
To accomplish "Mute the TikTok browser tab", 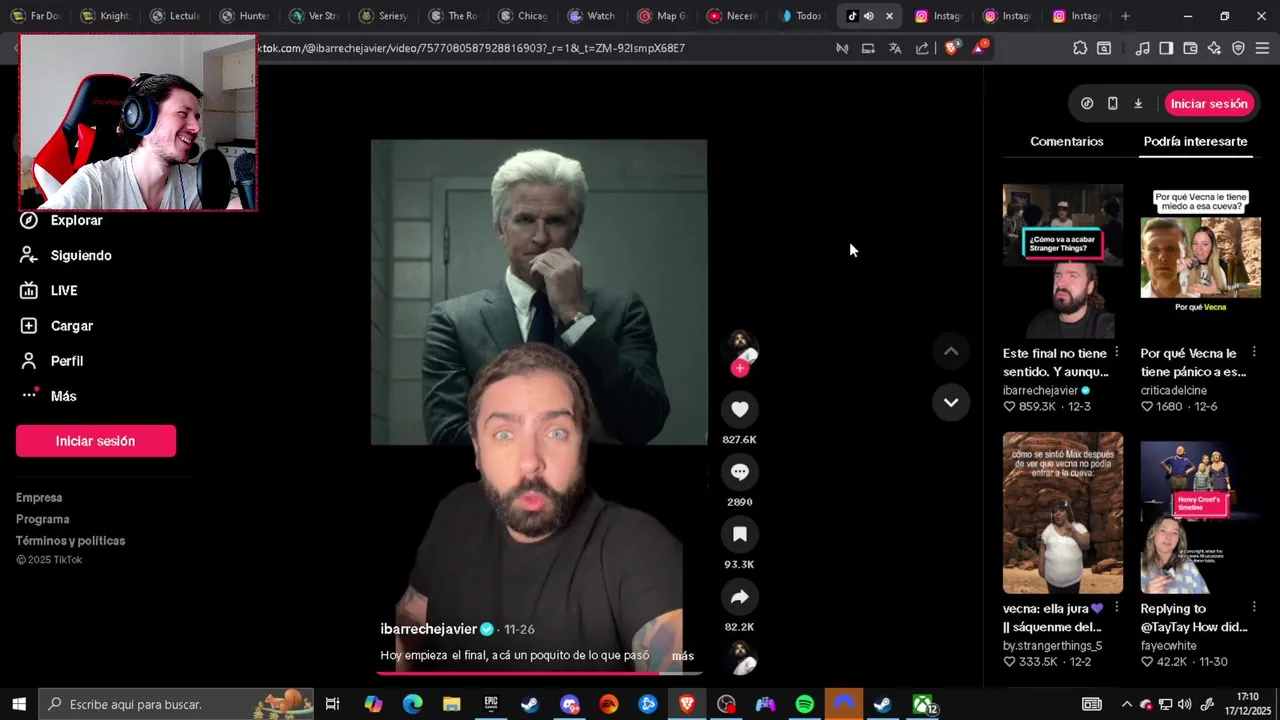I will tap(868, 16).
